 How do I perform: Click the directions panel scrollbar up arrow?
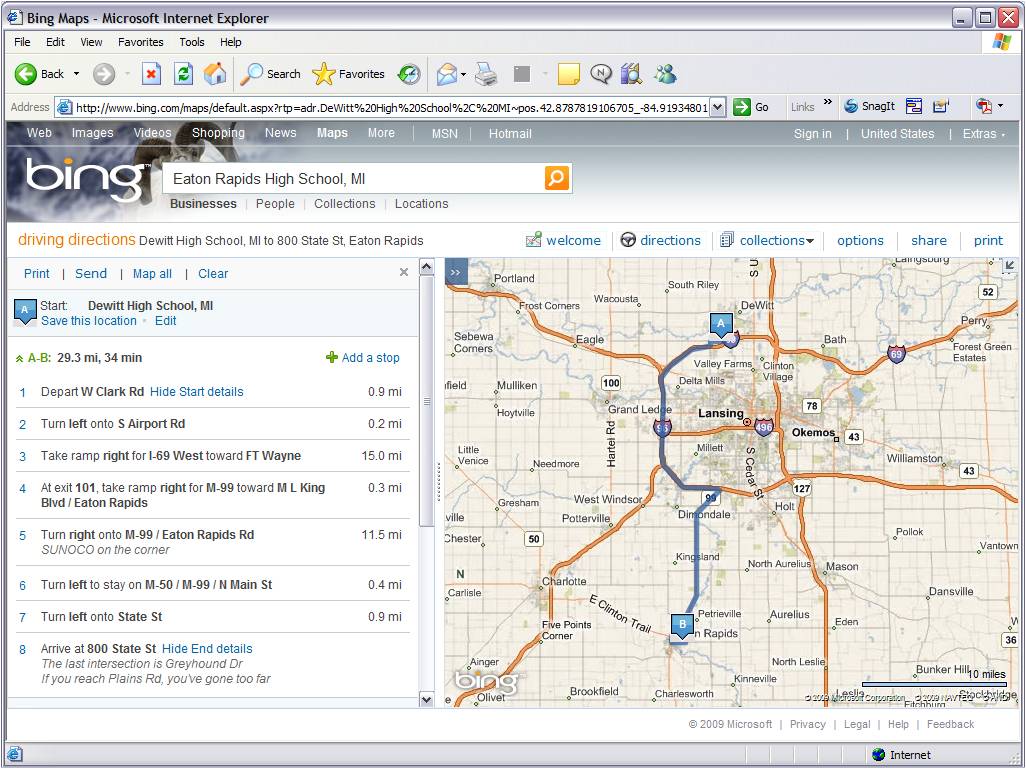(x=427, y=266)
